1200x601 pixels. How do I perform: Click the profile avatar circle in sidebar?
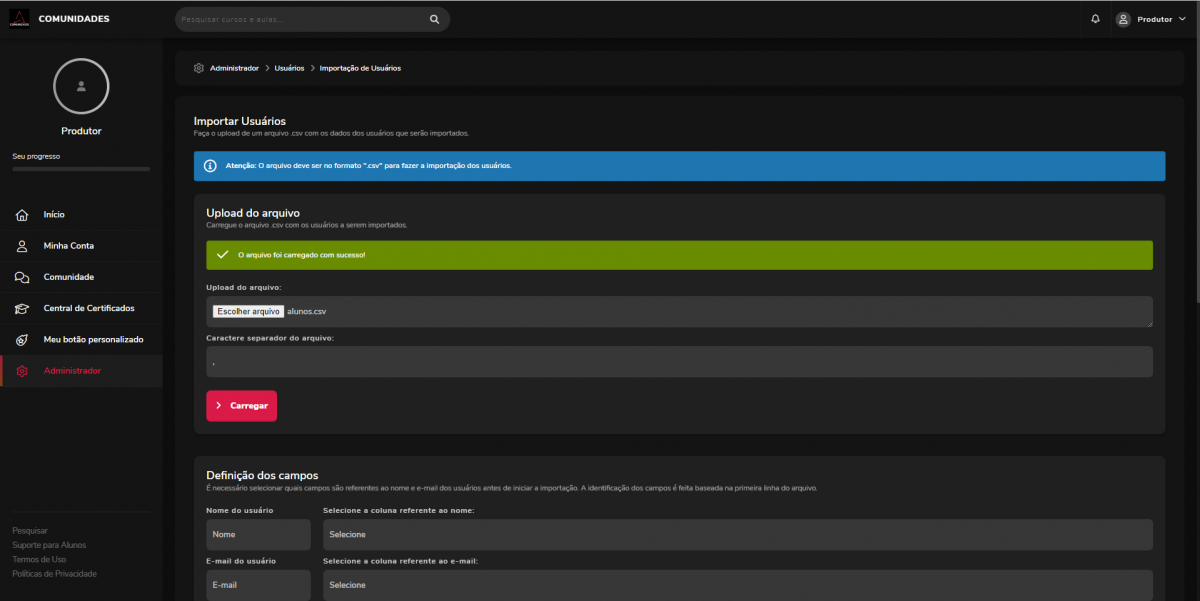tap(81, 86)
